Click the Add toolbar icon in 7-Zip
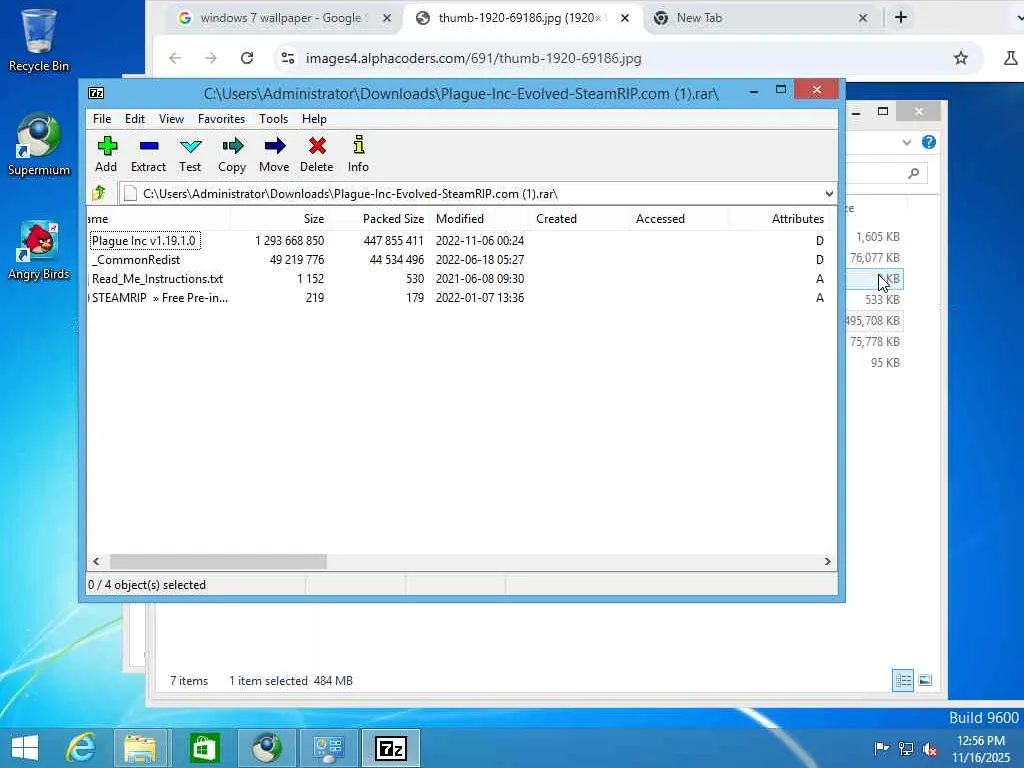 (x=106, y=154)
